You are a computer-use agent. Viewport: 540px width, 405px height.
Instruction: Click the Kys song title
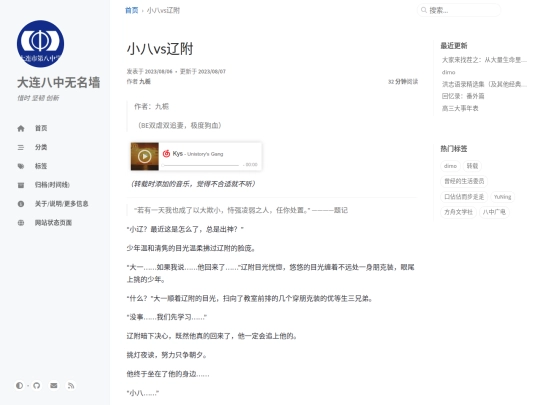[178, 154]
